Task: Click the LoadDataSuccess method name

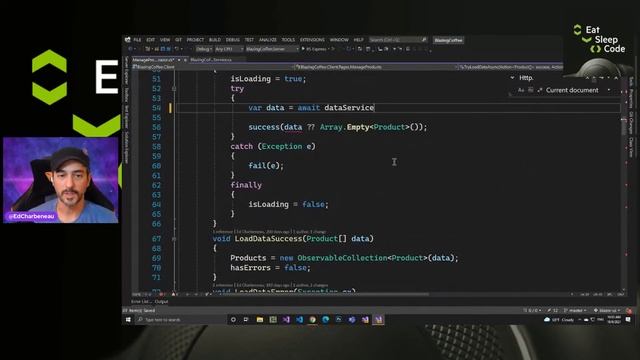Action: (268, 239)
